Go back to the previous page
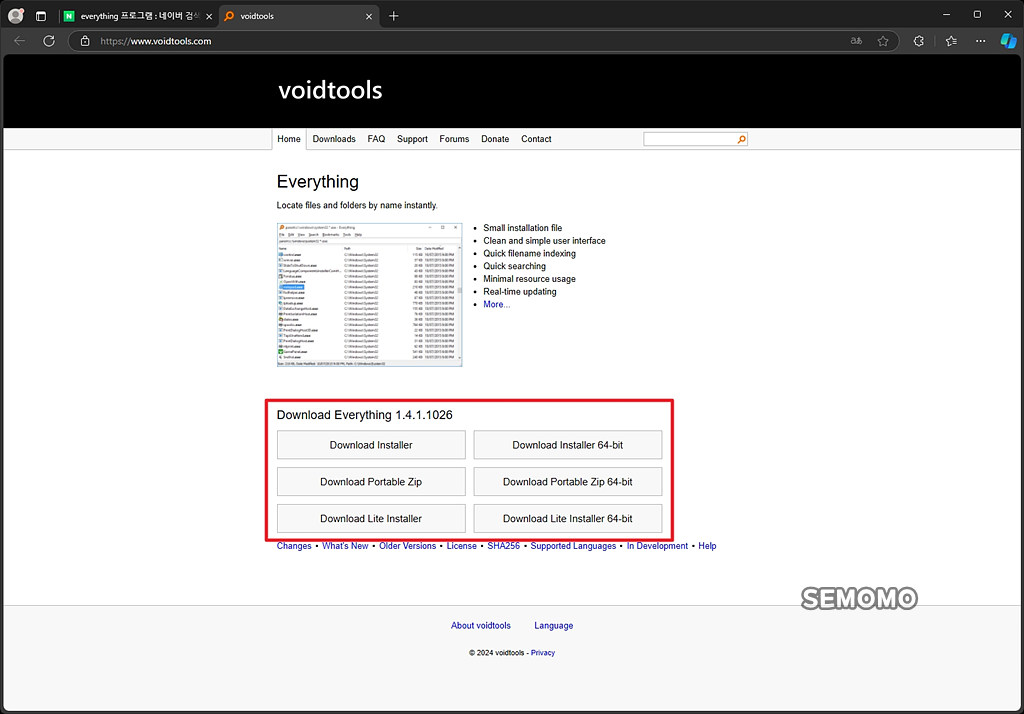Screen dimensions: 1024x714 coord(20,41)
